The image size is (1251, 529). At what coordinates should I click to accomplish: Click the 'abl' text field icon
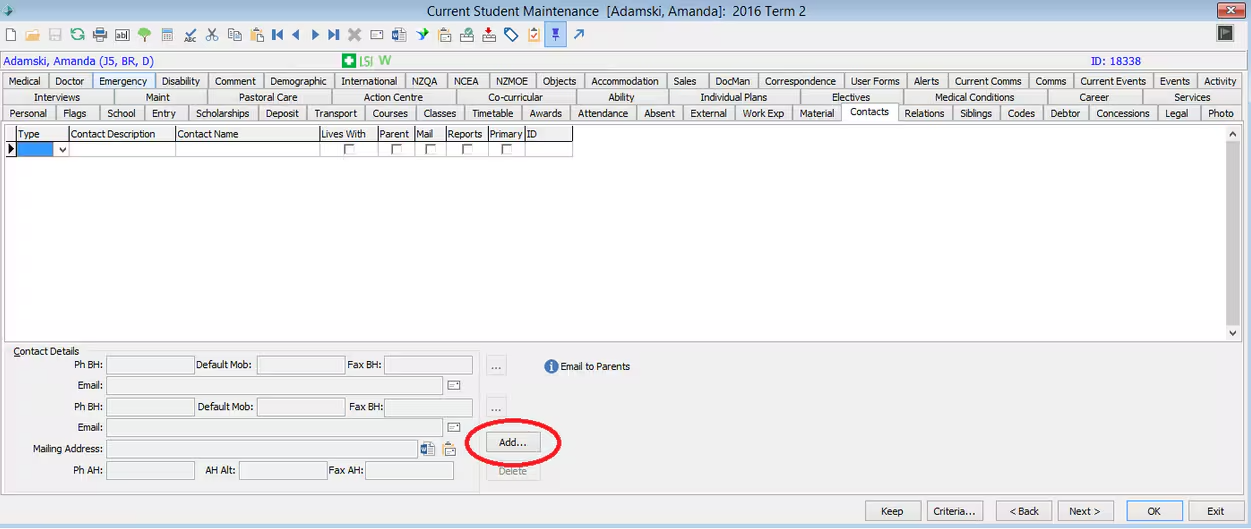(122, 35)
